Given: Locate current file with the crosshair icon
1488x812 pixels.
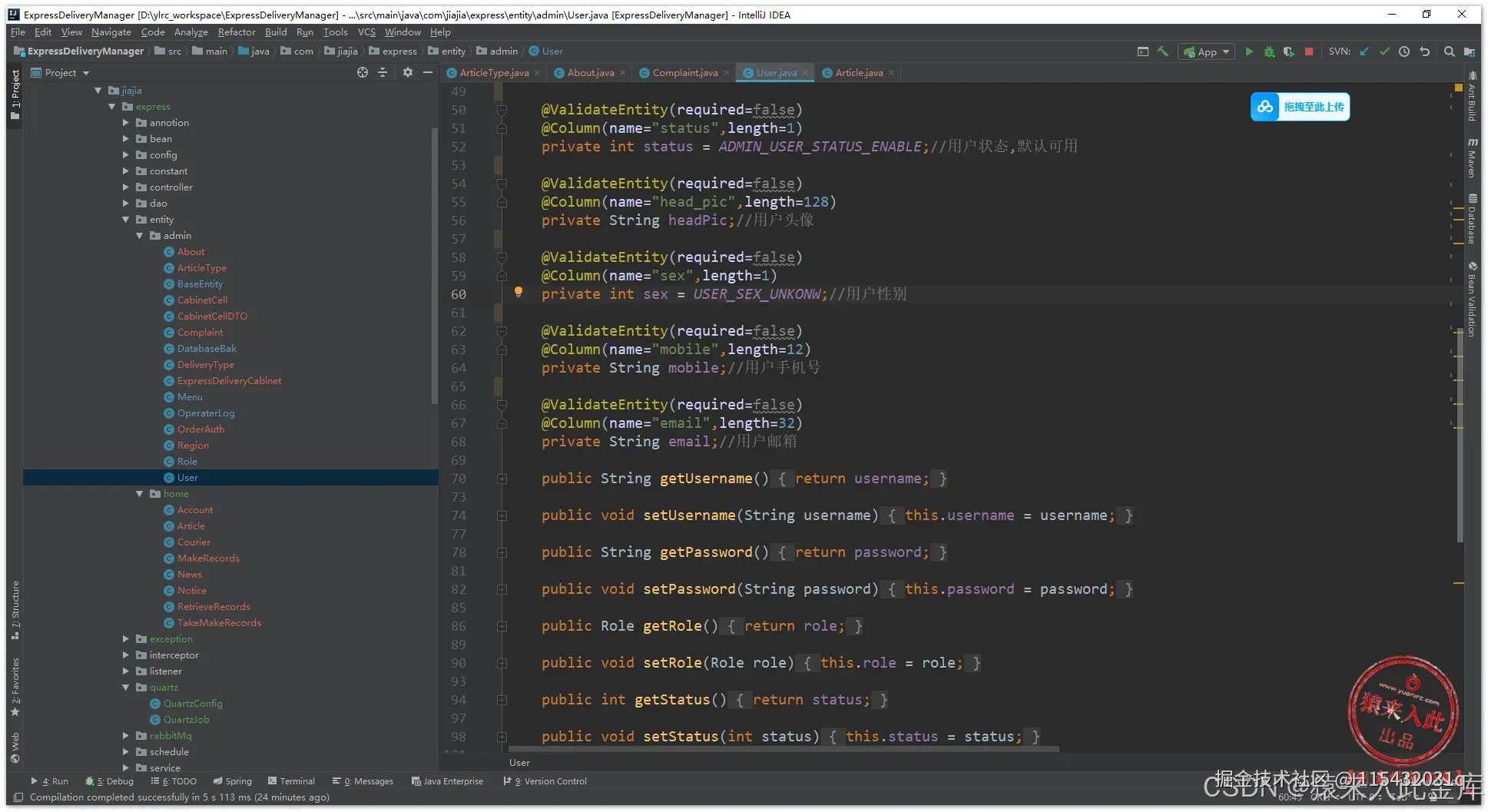Looking at the screenshot, I should click(x=363, y=72).
